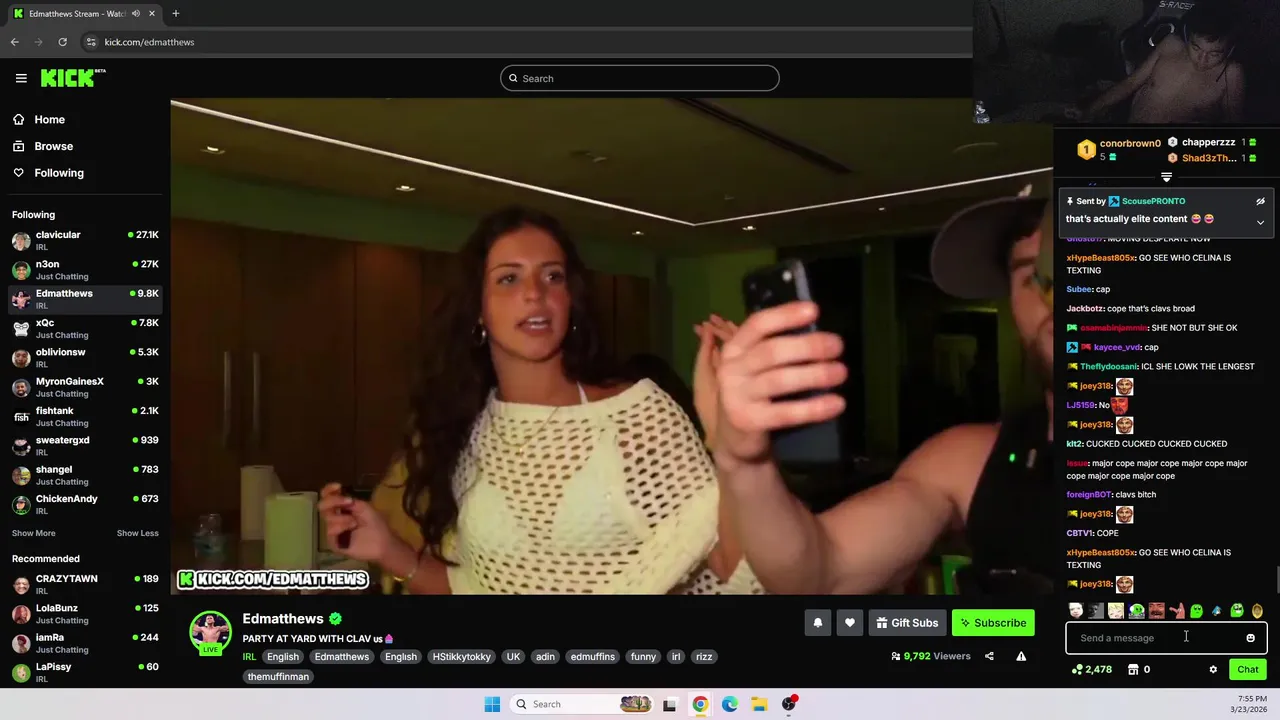Open sweatergxd channel in sidebar
1280x720 pixels.
[85, 446]
